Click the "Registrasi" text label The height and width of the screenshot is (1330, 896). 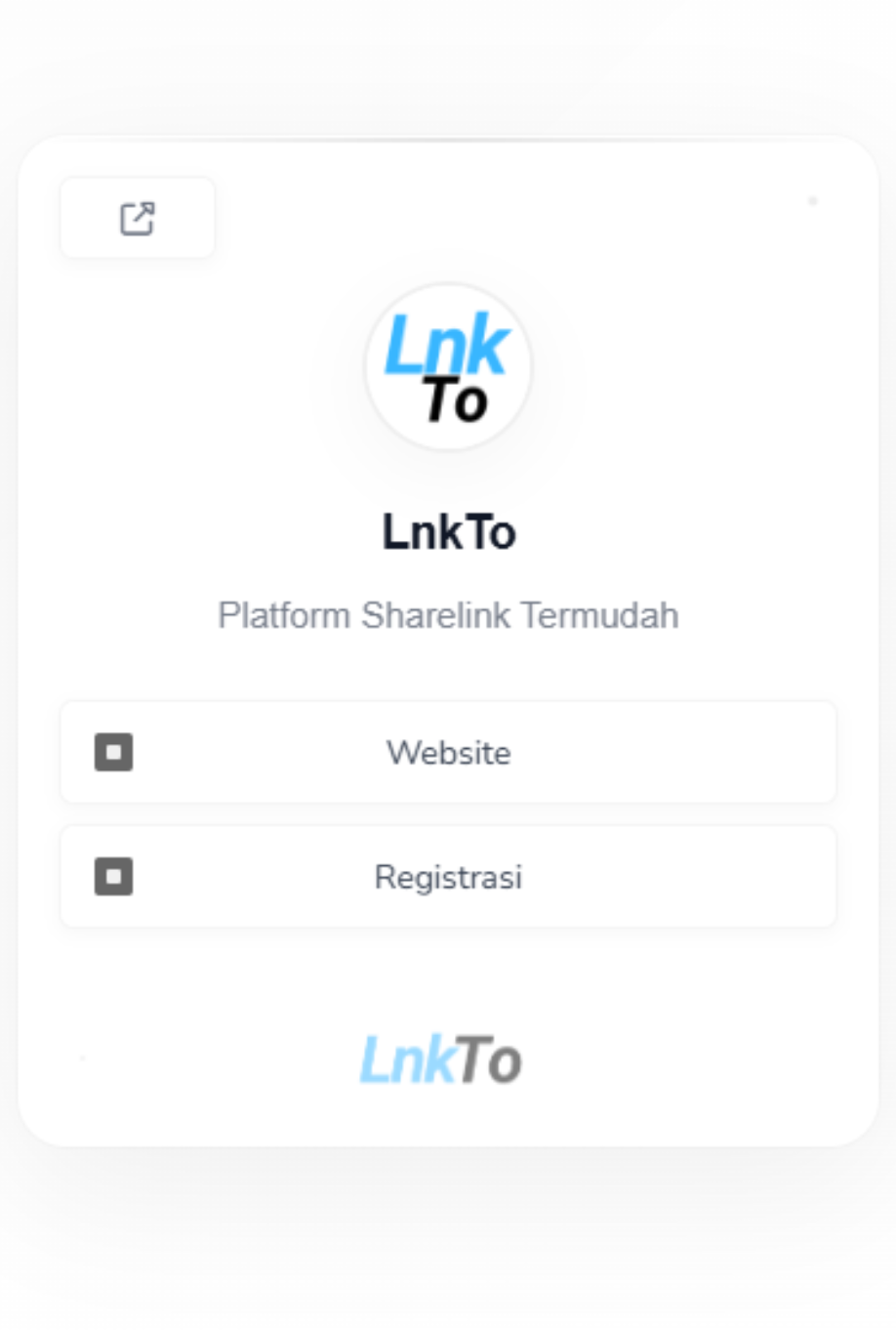click(448, 877)
